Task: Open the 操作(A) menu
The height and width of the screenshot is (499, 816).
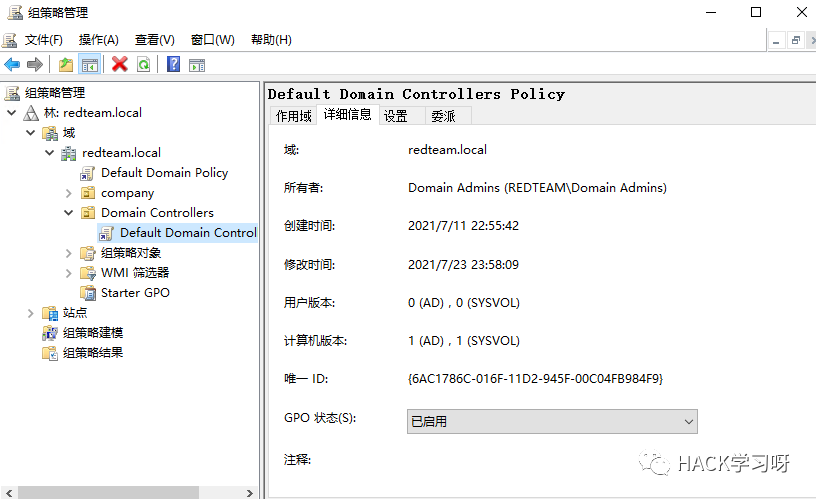Action: [98, 40]
